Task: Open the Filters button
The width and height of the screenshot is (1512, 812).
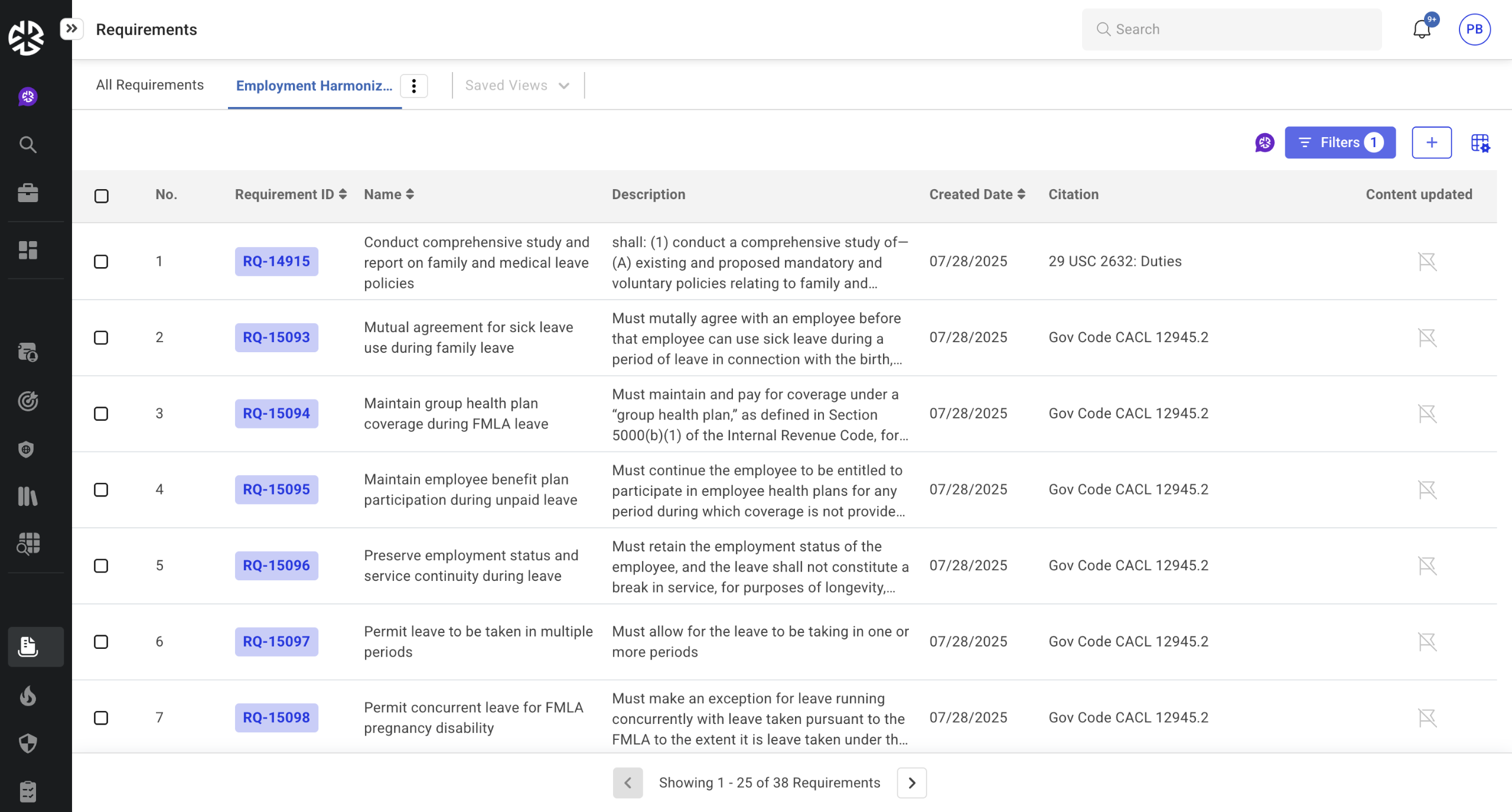Action: 1340,142
